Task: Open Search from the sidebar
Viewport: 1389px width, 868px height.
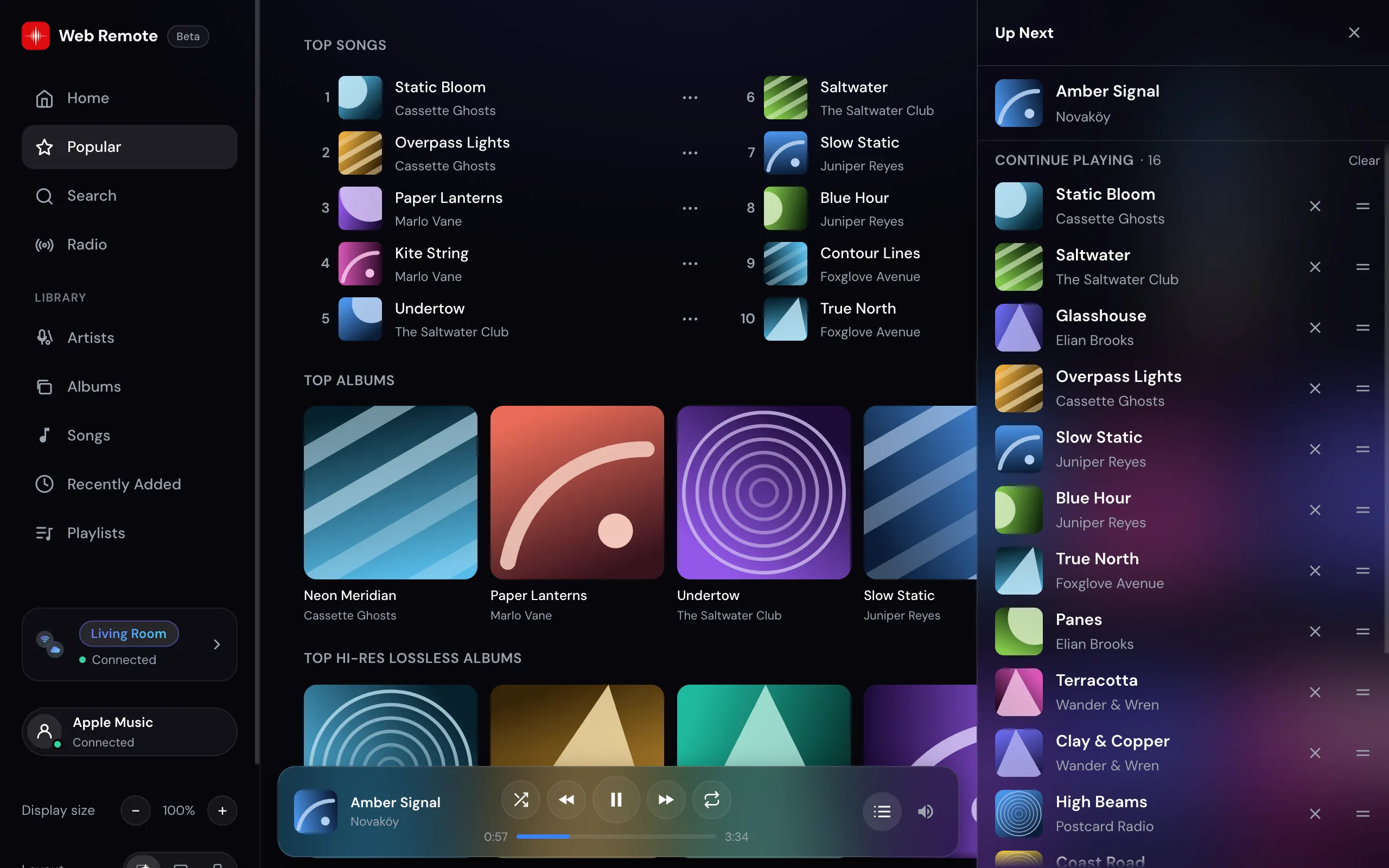Action: point(129,196)
